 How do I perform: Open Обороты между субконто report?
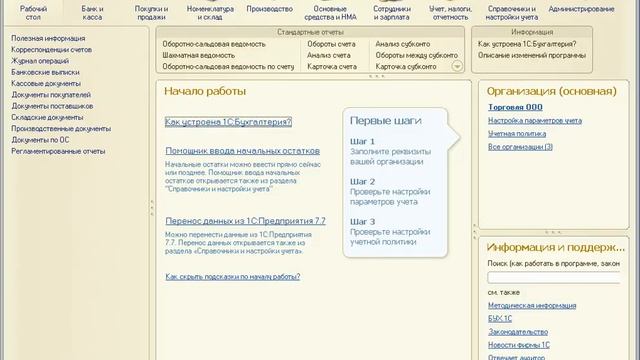pyautogui.click(x=416, y=55)
